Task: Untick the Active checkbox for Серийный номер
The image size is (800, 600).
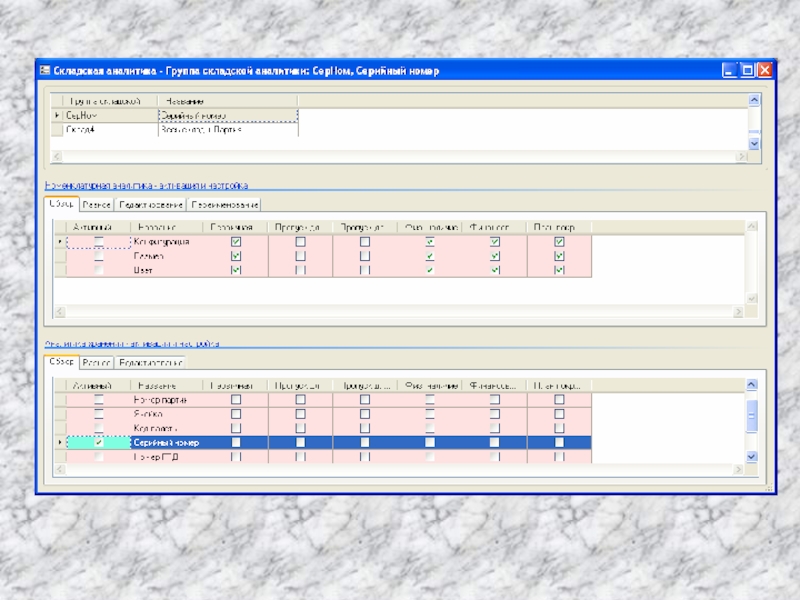Action: pos(99,442)
